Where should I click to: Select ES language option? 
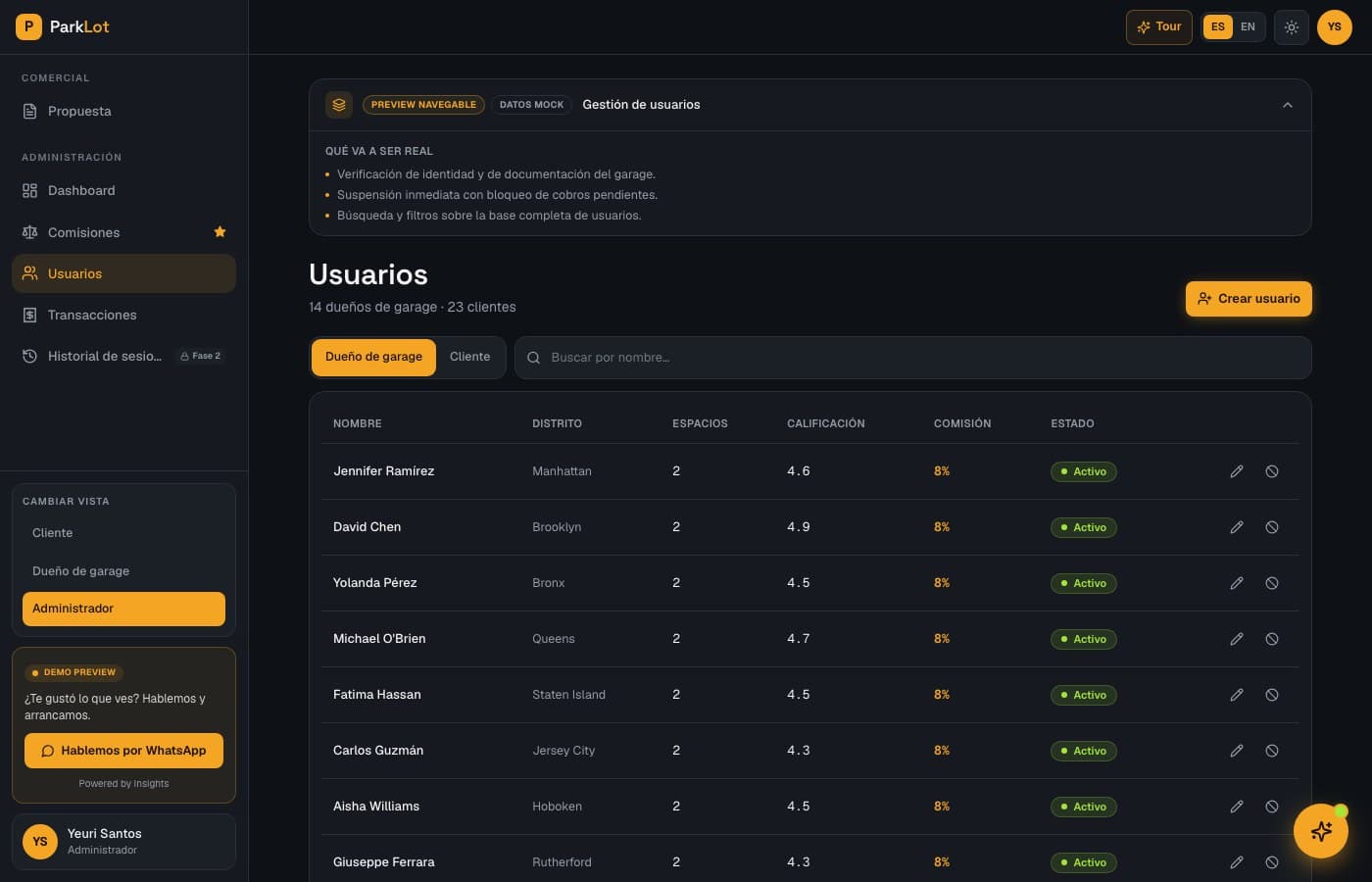pos(1218,27)
